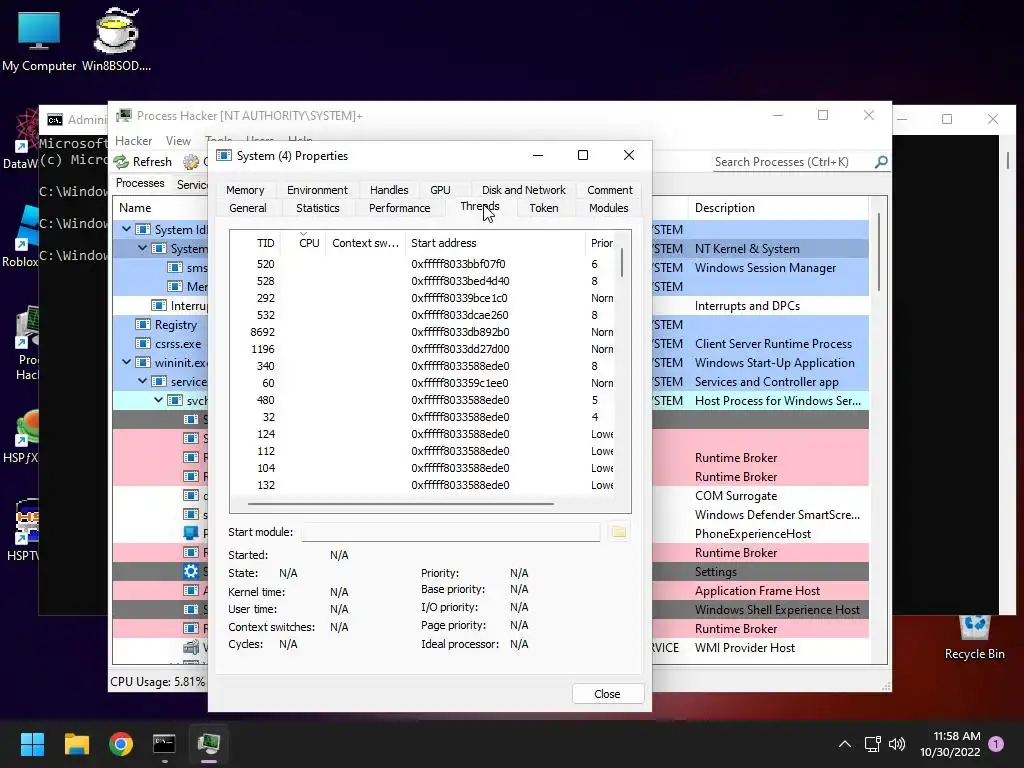Viewport: 1024px width, 768px height.
Task: Open the My Computer desktop icon
Action: click(39, 39)
